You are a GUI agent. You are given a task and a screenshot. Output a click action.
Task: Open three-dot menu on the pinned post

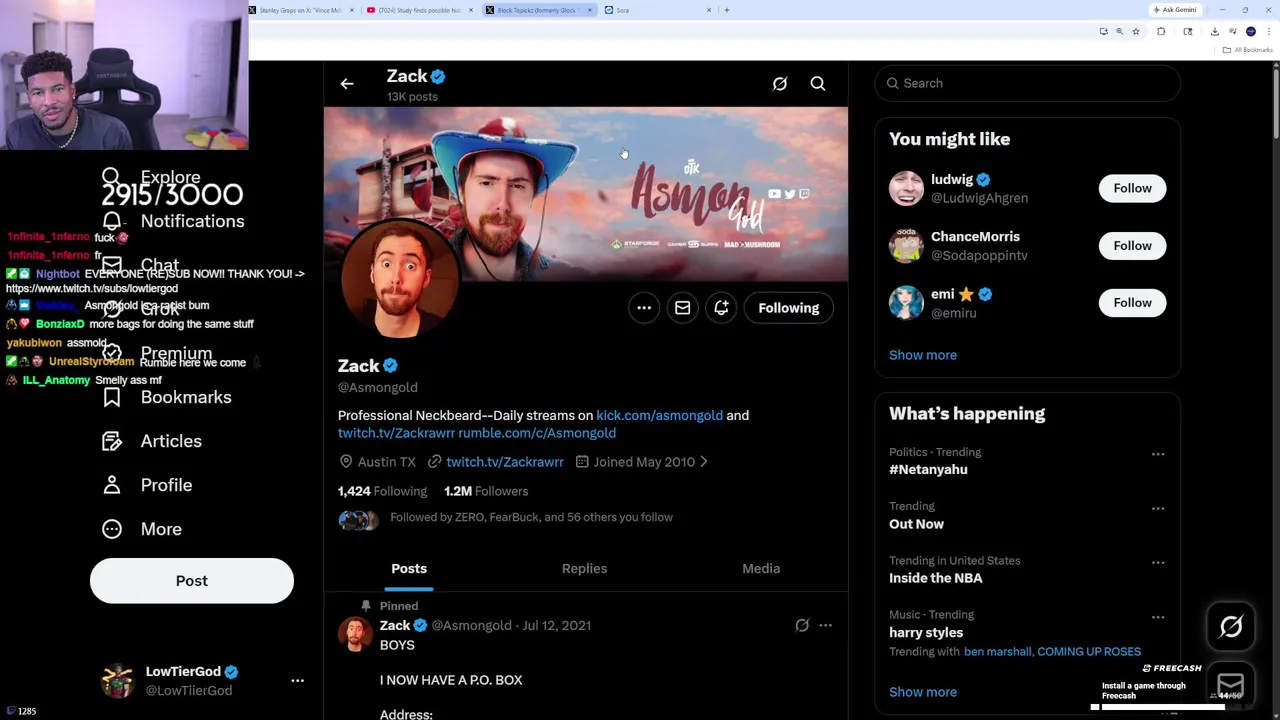pyautogui.click(x=825, y=626)
